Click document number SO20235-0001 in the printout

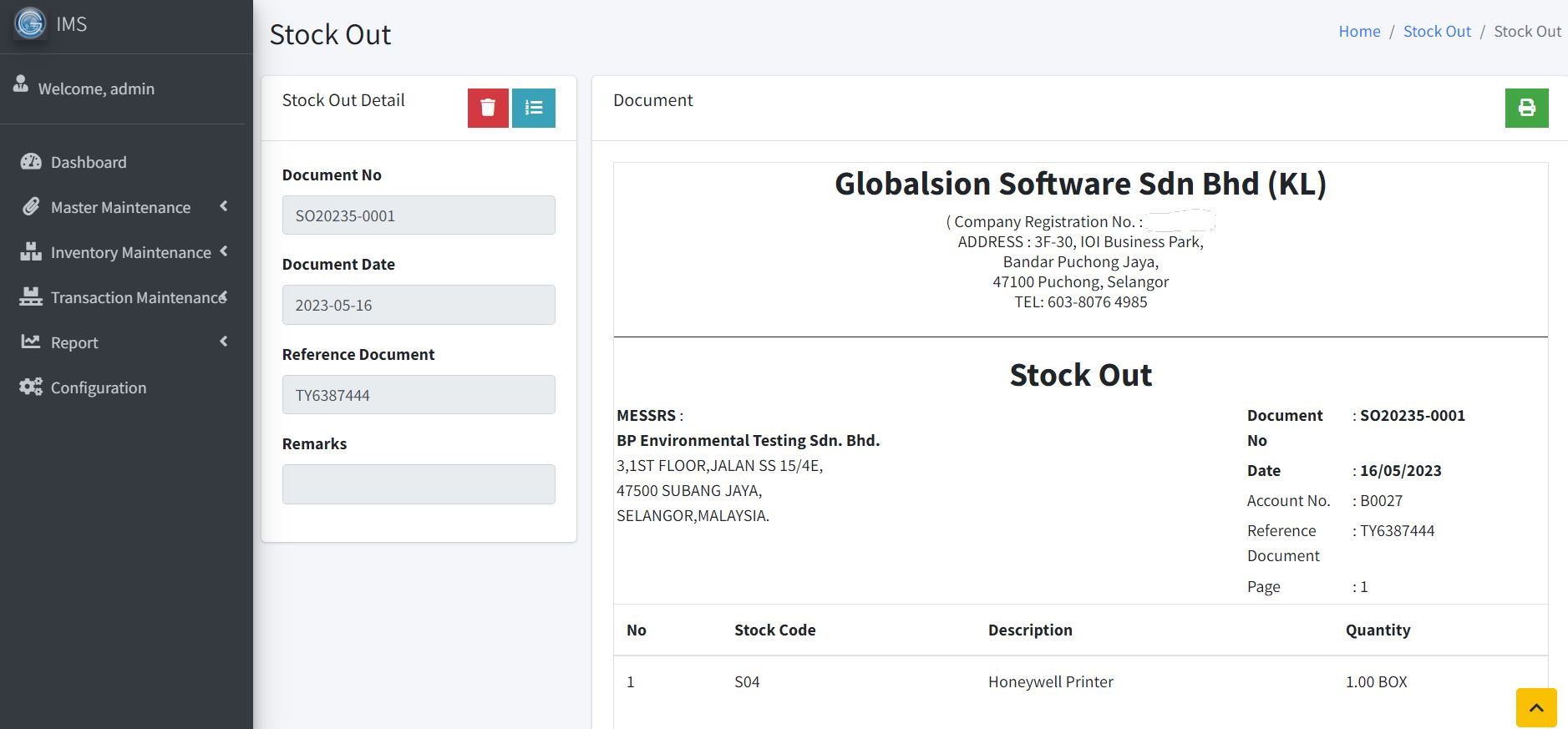click(1413, 415)
